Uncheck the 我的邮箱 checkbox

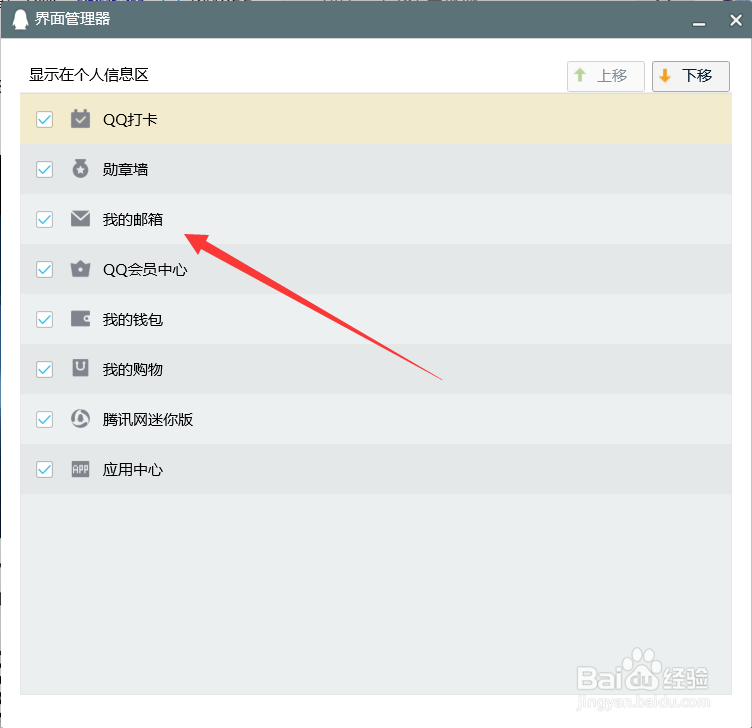(45, 219)
